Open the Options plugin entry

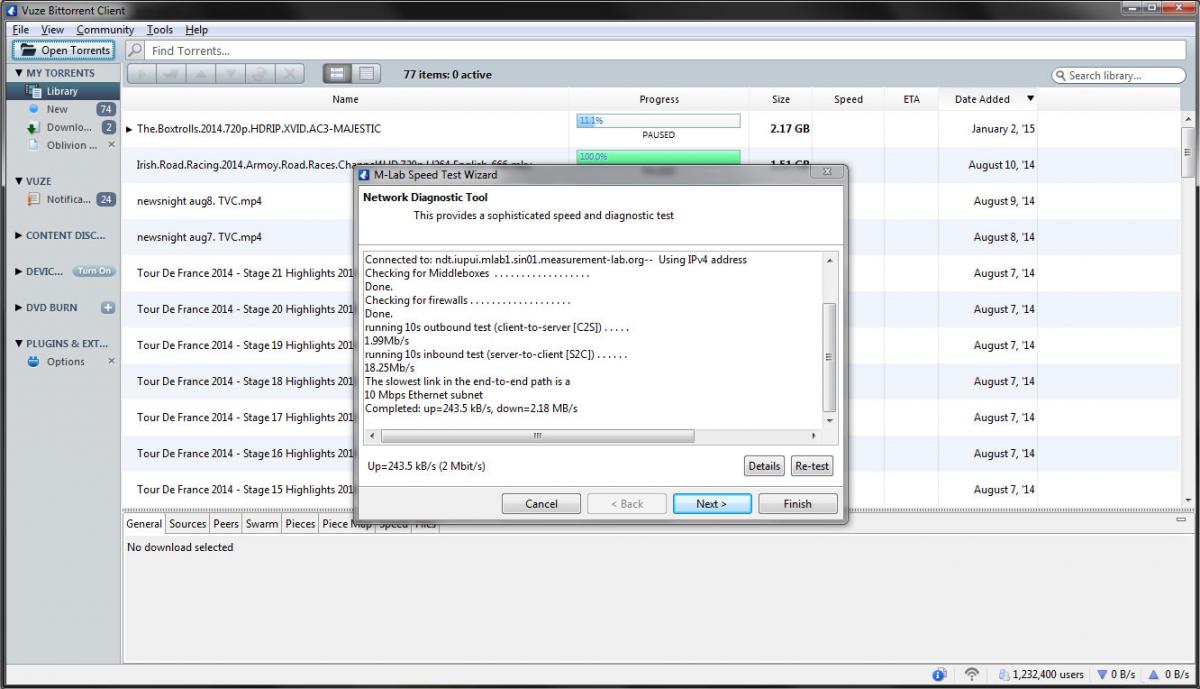coord(65,361)
